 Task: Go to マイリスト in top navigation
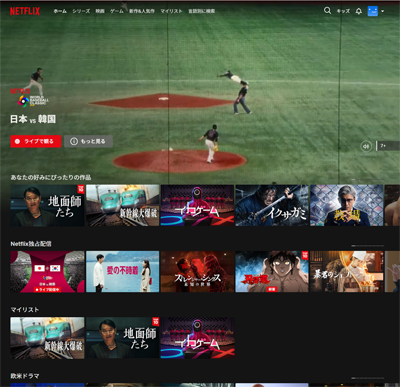pos(171,11)
